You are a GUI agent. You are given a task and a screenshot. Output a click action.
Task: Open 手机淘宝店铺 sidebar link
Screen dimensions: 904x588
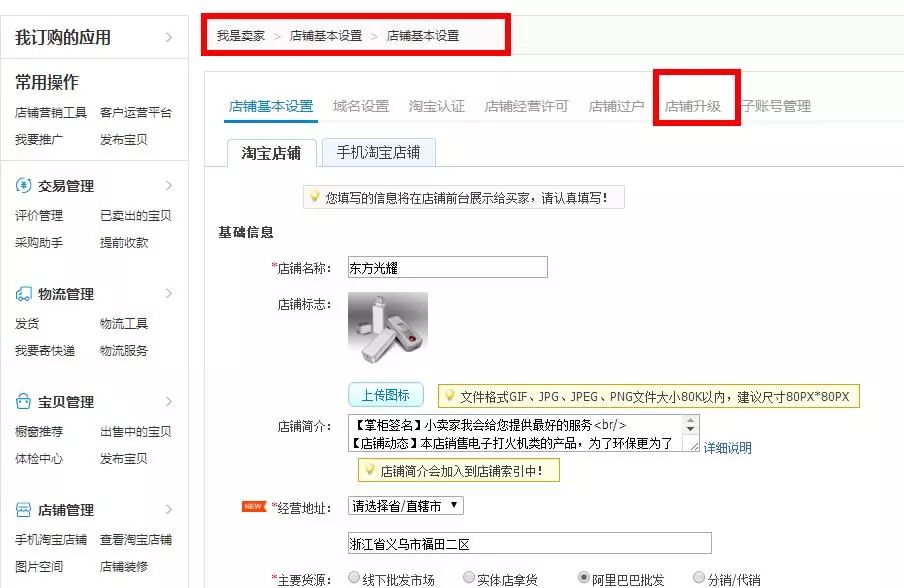tap(51, 540)
